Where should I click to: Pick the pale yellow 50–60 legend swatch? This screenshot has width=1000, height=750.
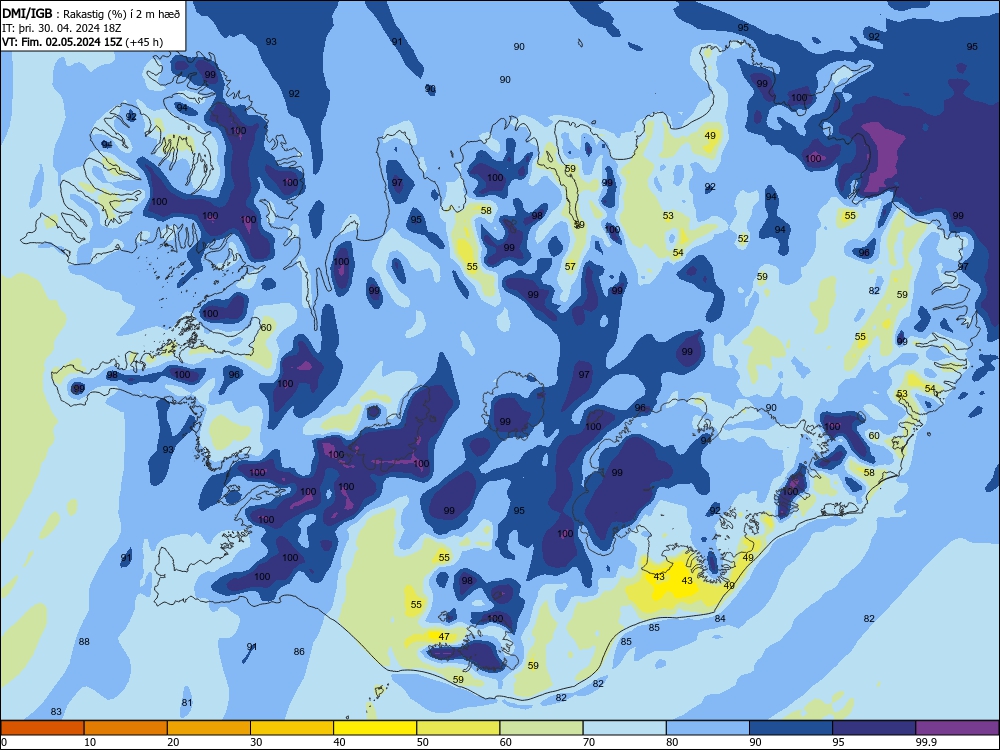coord(458,728)
